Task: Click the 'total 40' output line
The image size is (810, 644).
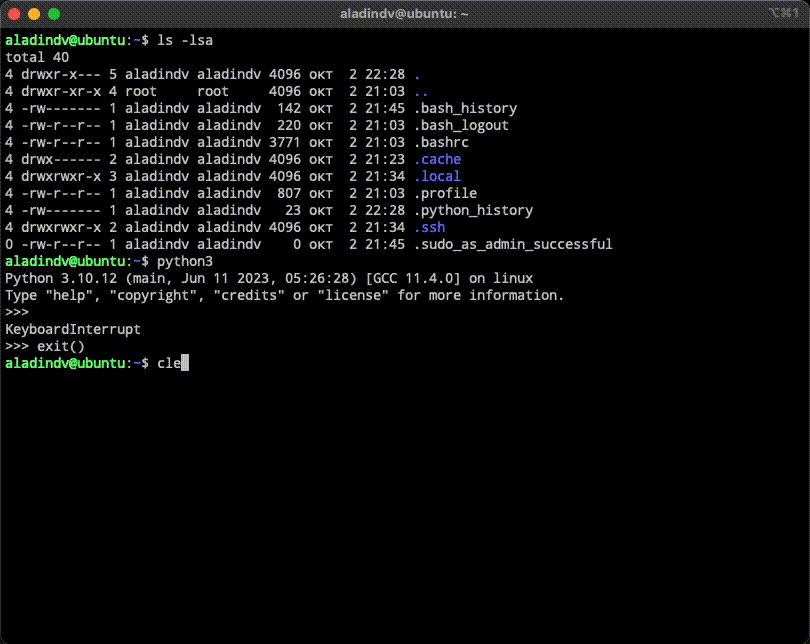Action: (37, 57)
